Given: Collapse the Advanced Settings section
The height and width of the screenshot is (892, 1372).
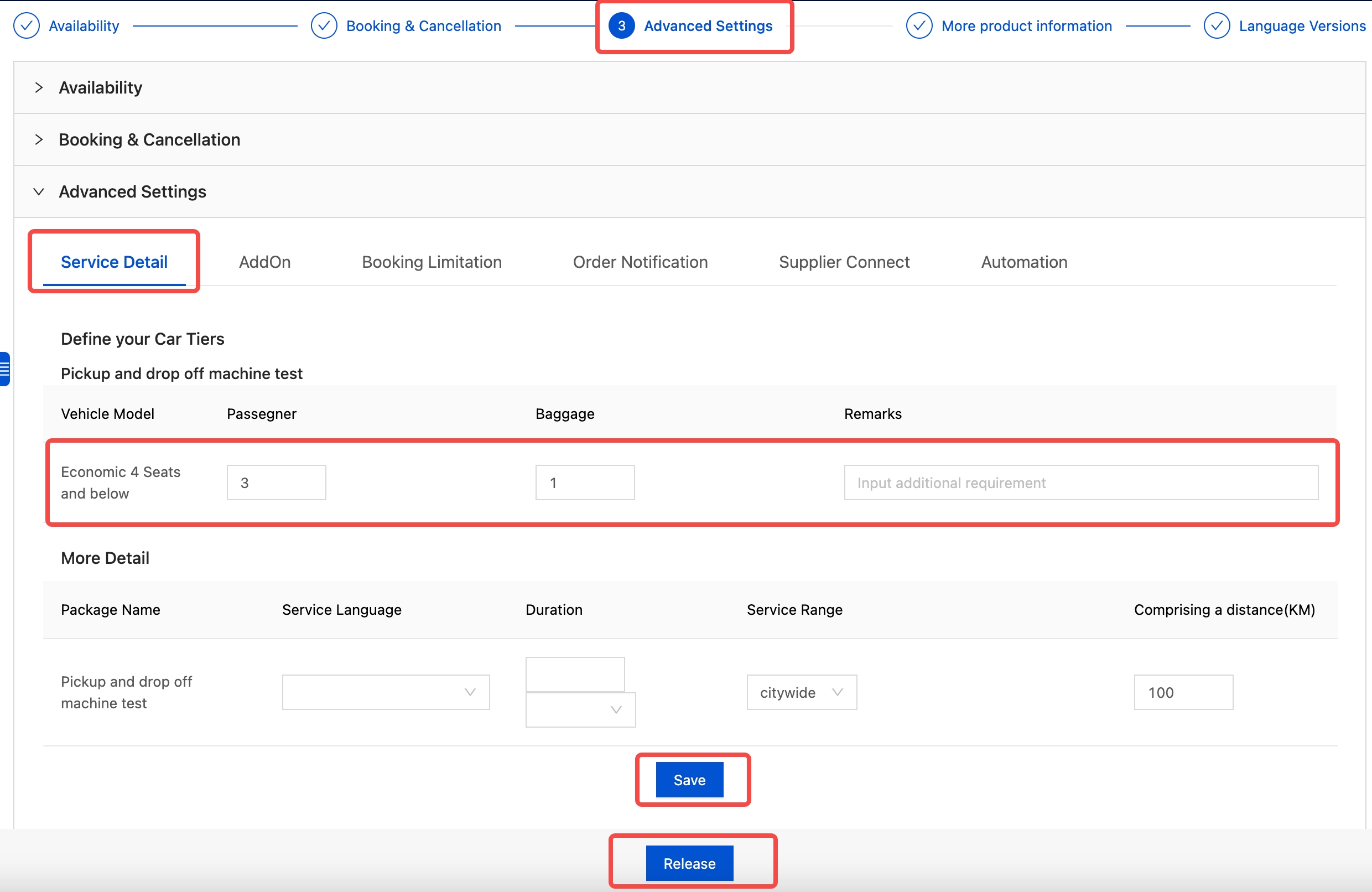Looking at the screenshot, I should click(x=39, y=191).
